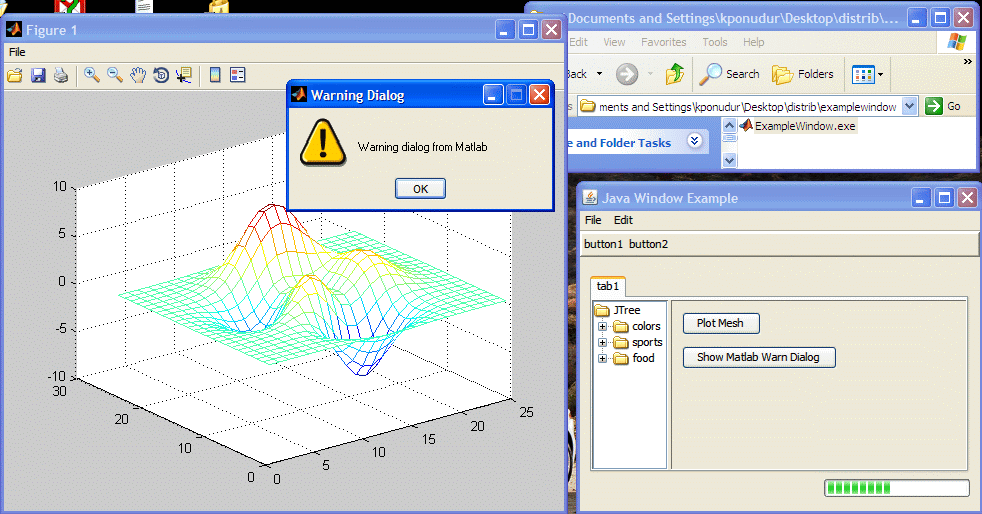Viewport: 982px width, 514px height.
Task: Toggle the Folders pane in Explorer
Action: [x=803, y=74]
